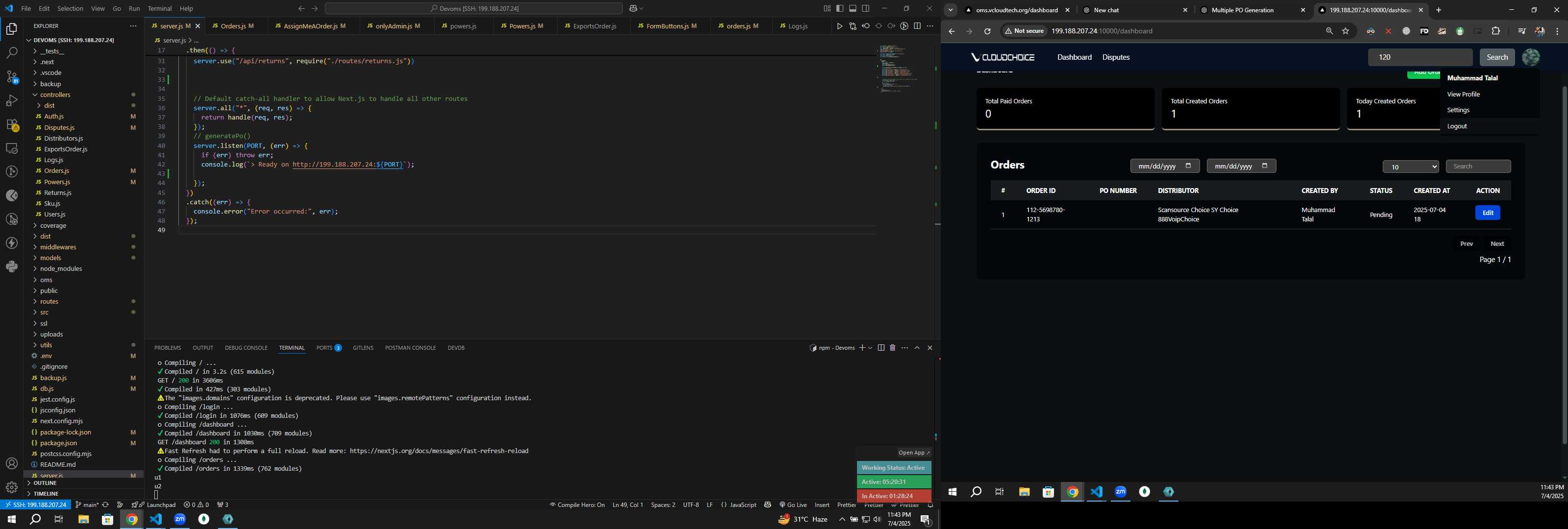Open the Thunder Client lightning icon
The image size is (1568, 529).
(x=12, y=243)
